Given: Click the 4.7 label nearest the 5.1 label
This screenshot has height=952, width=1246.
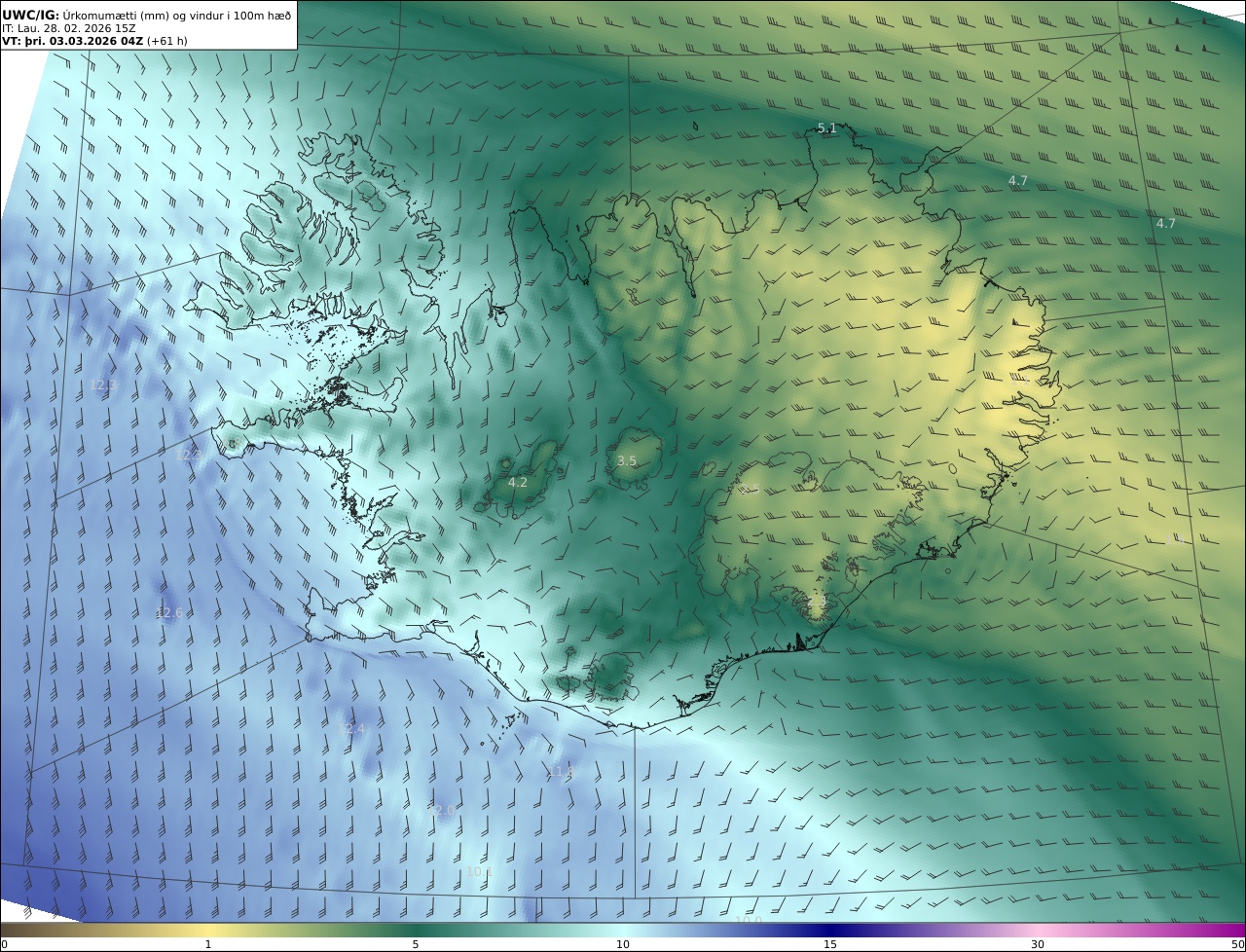Looking at the screenshot, I should point(1018,180).
